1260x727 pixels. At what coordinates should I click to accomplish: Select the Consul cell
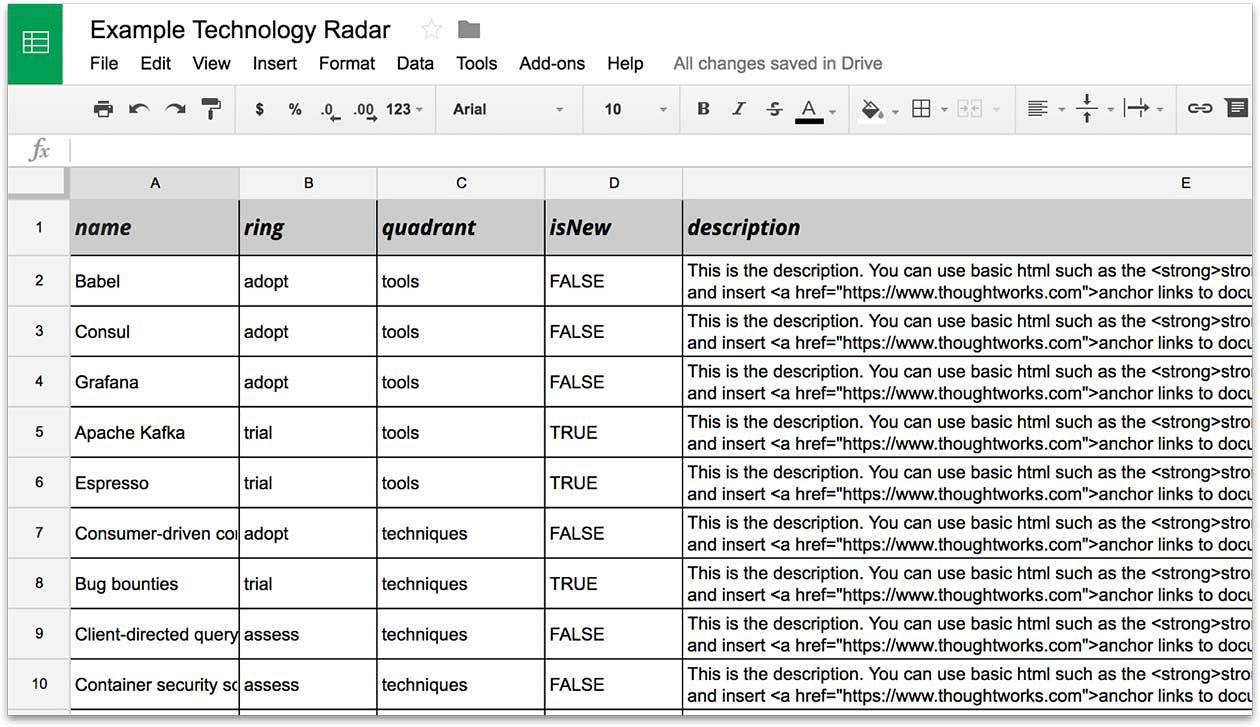click(155, 331)
